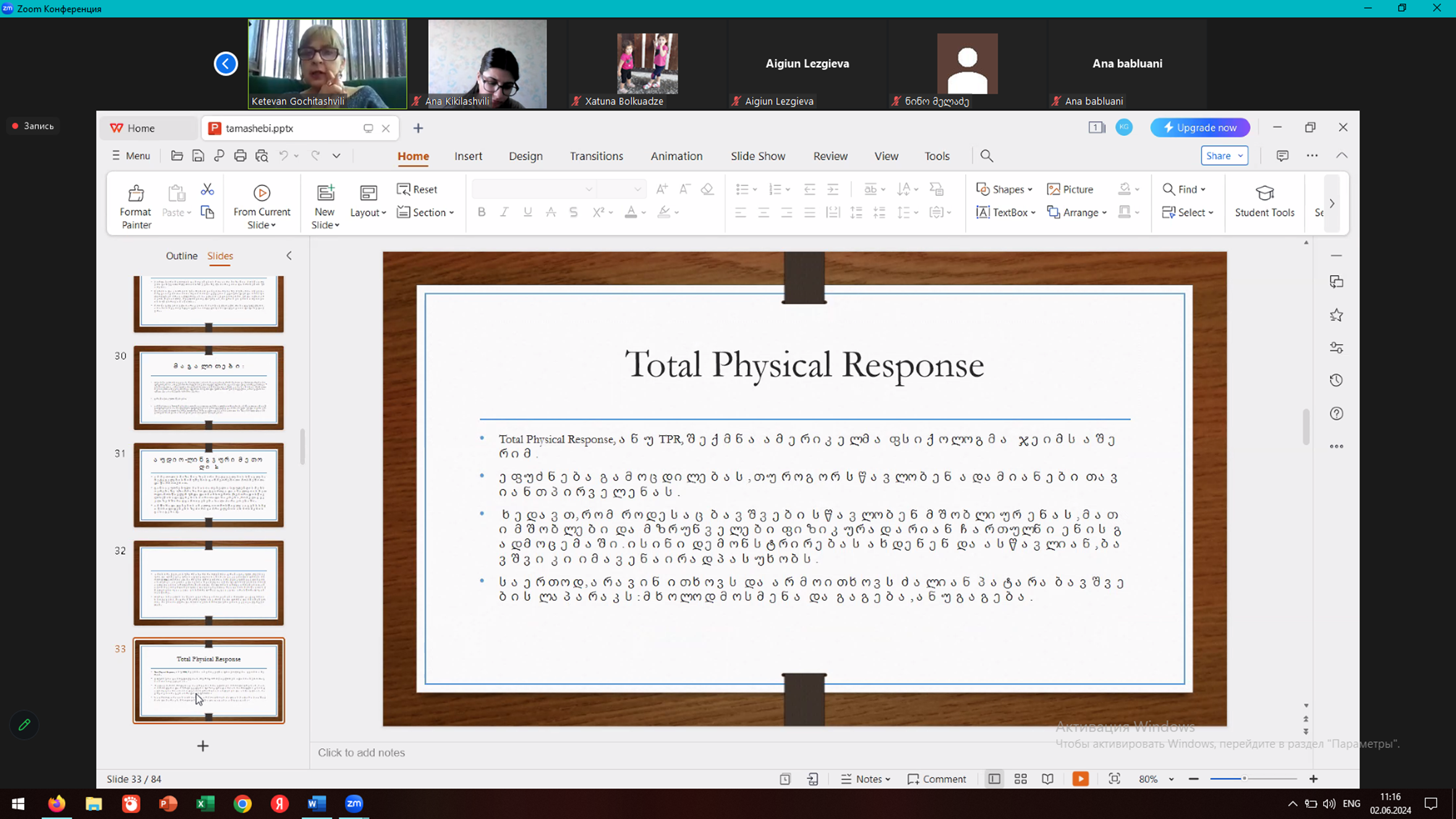Click the Redo arrow icon
The width and height of the screenshot is (1456, 819).
point(315,156)
